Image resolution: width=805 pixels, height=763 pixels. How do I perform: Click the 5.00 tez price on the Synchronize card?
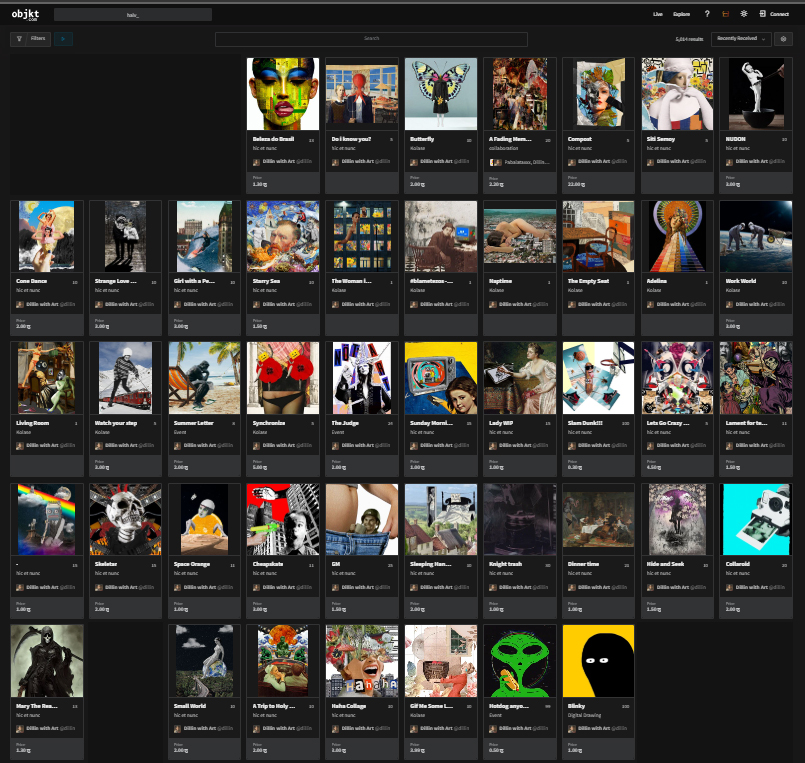[x=259, y=468]
